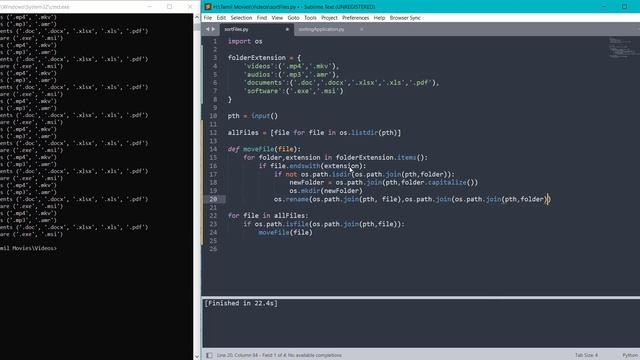Screen dimensions: 640x360
Task: Click highlighted line number 20 in the gutter
Action: pyautogui.click(x=213, y=199)
